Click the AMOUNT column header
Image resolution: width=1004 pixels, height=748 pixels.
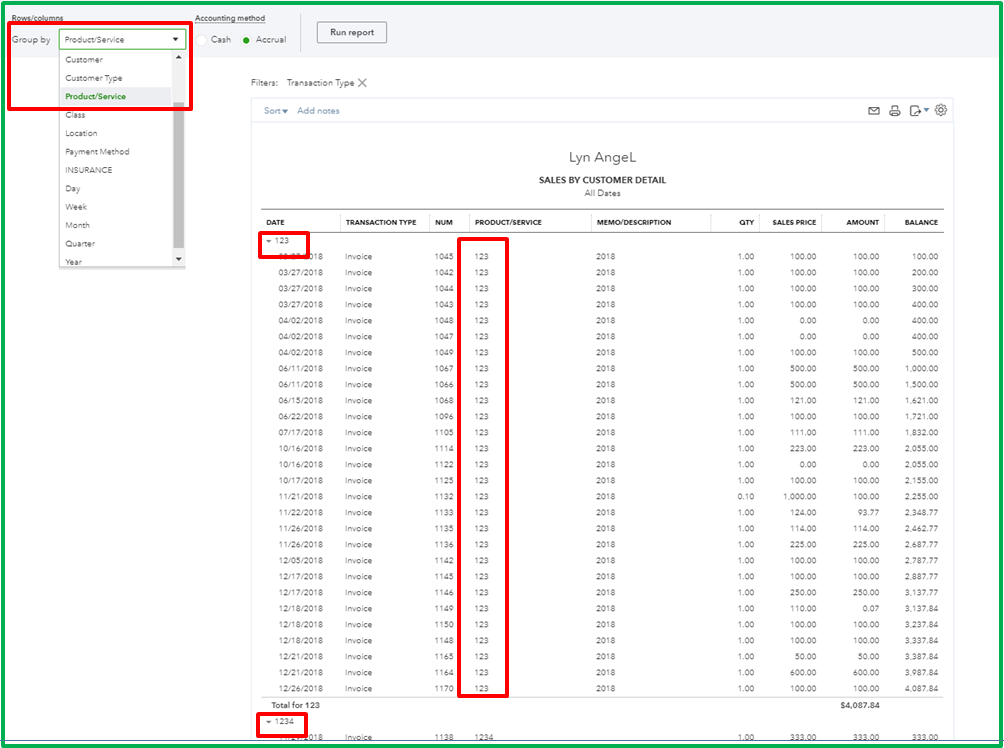pyautogui.click(x=862, y=222)
